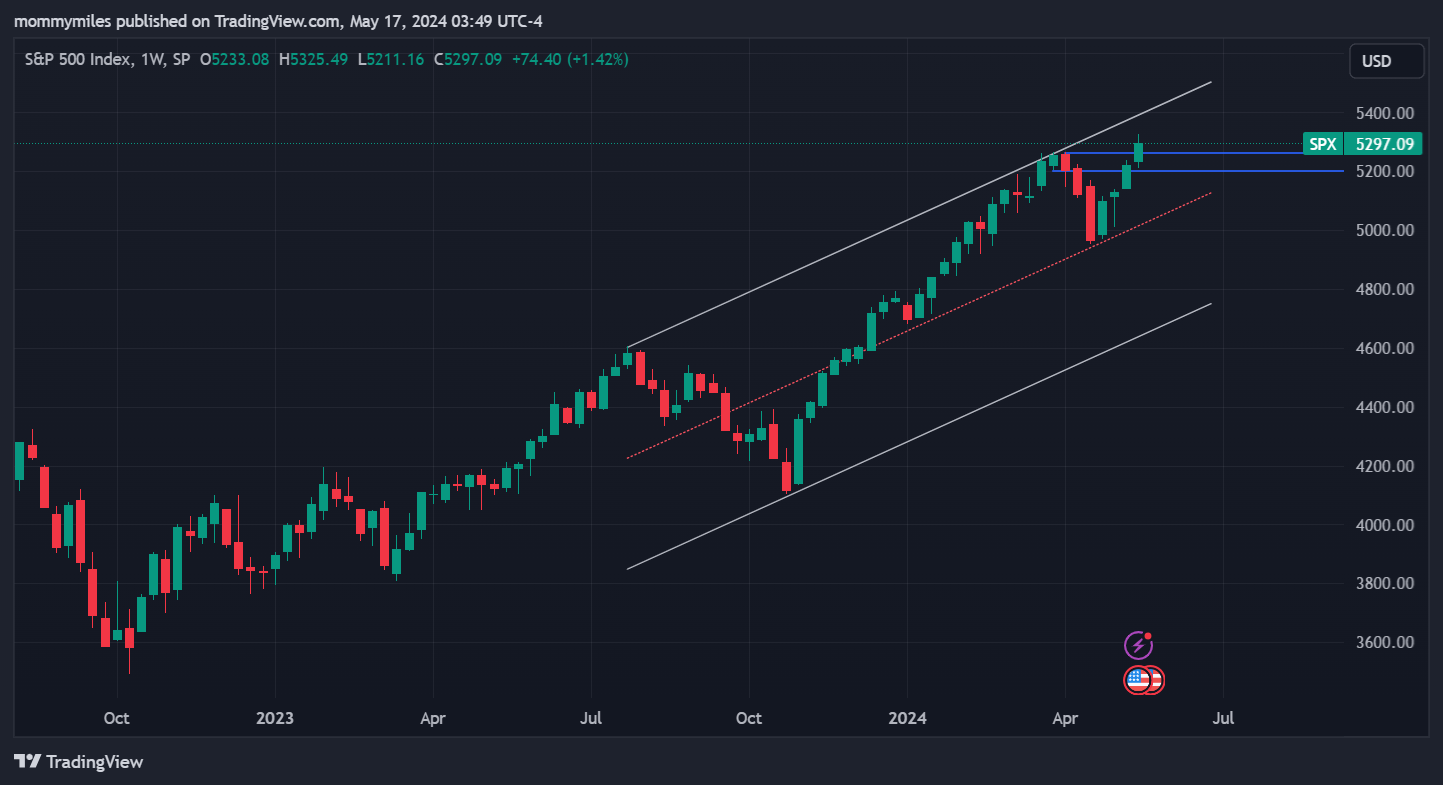This screenshot has width=1443, height=785.
Task: Click the TradingView logo at bottom left
Action: [78, 762]
